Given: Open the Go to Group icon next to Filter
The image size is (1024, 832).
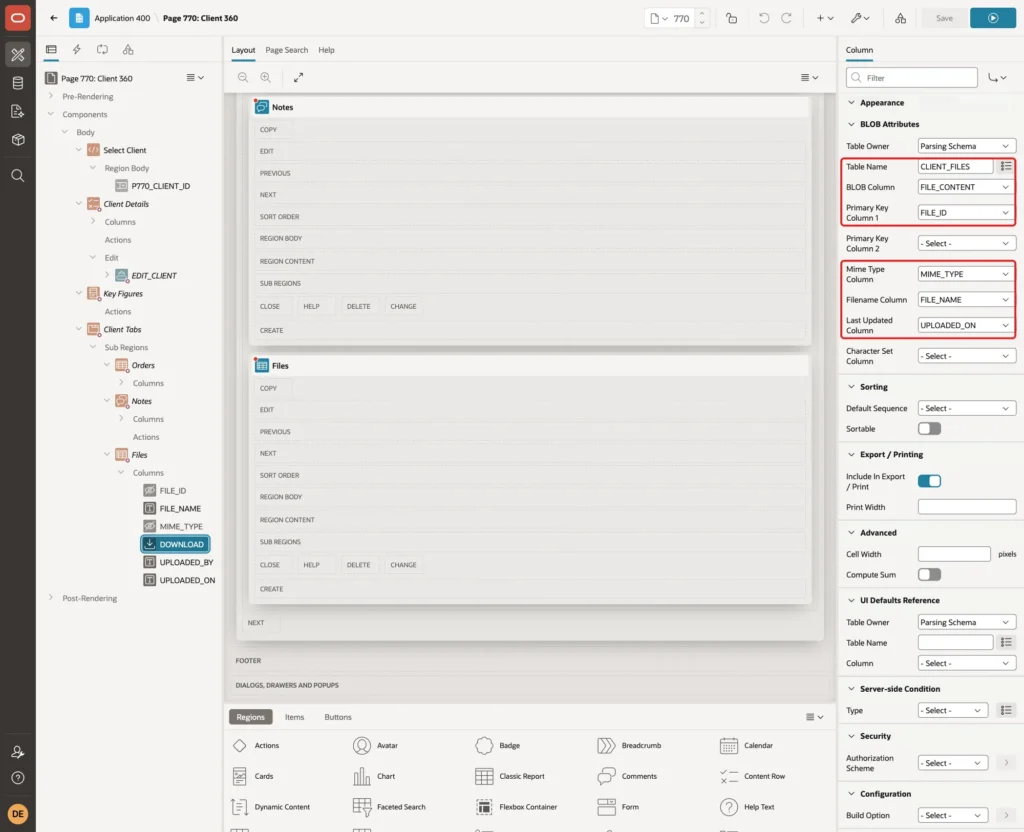Looking at the screenshot, I should (997, 78).
